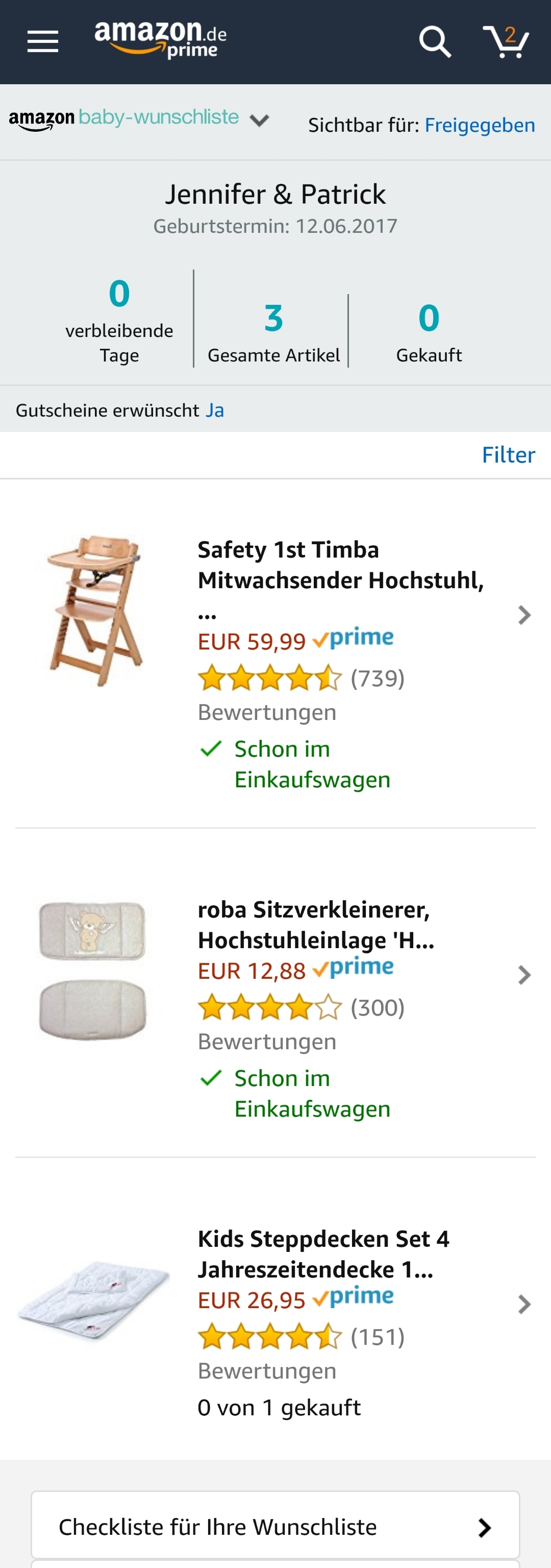Open the Safety 1st Timba Hochstuhl title
551x1568 pixels.
coord(341,580)
